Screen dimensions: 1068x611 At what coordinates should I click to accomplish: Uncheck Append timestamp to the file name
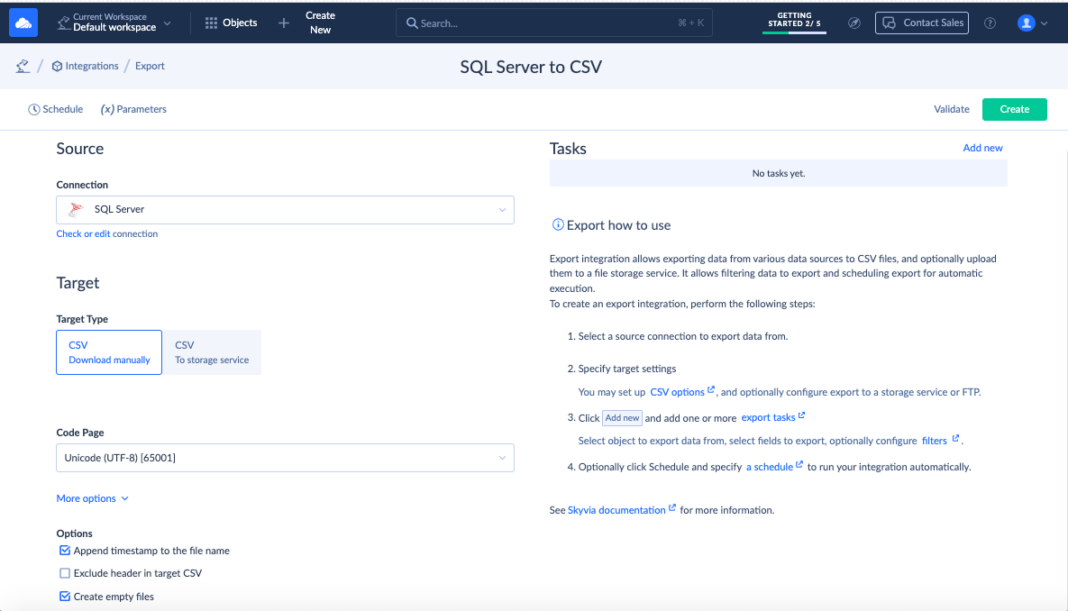[65, 550]
